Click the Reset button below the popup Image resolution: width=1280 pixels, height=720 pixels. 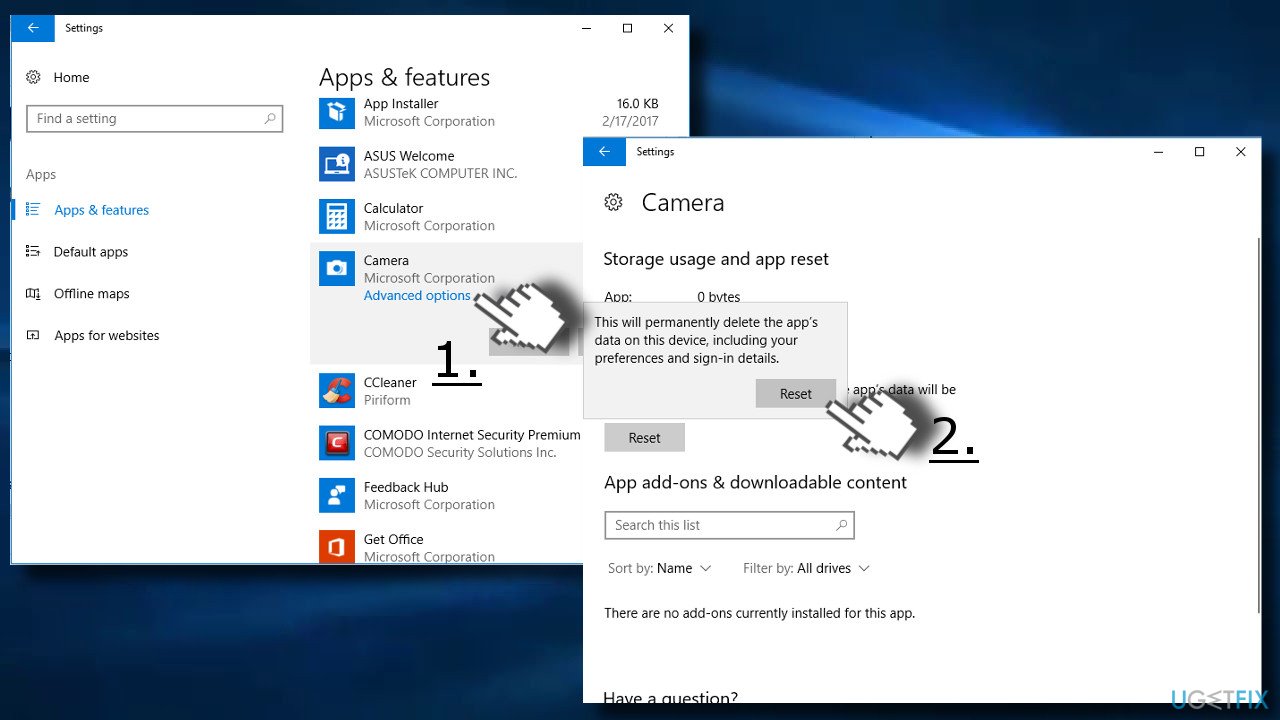click(645, 438)
